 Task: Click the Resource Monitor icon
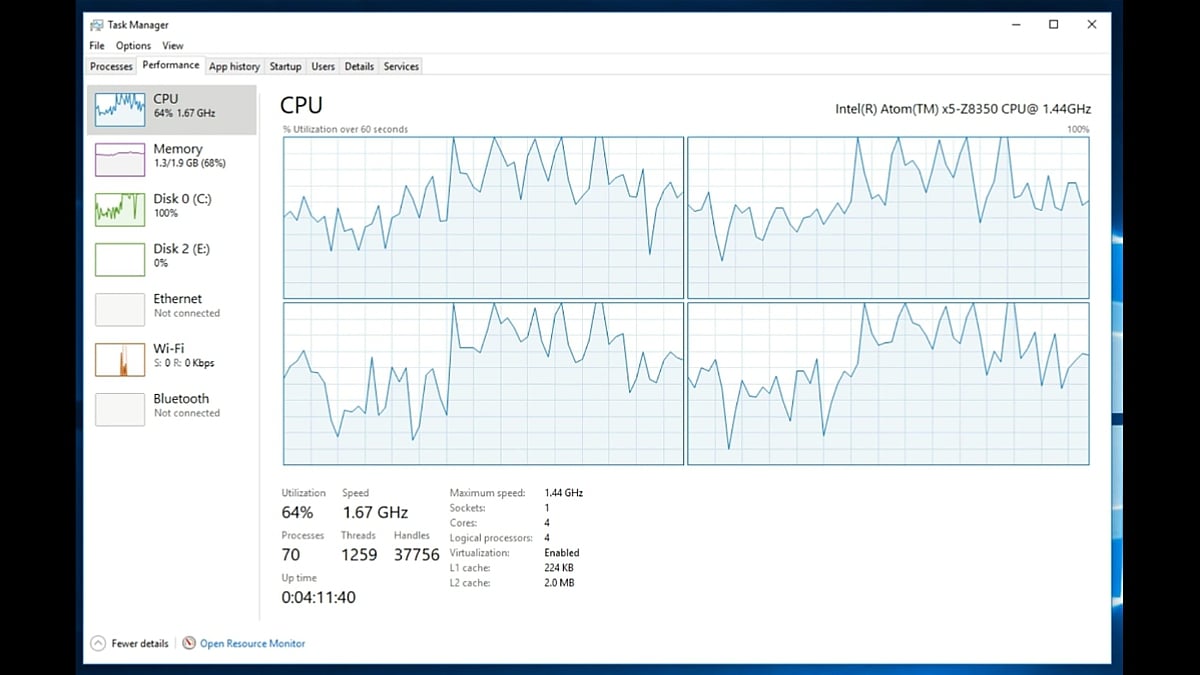pyautogui.click(x=188, y=643)
